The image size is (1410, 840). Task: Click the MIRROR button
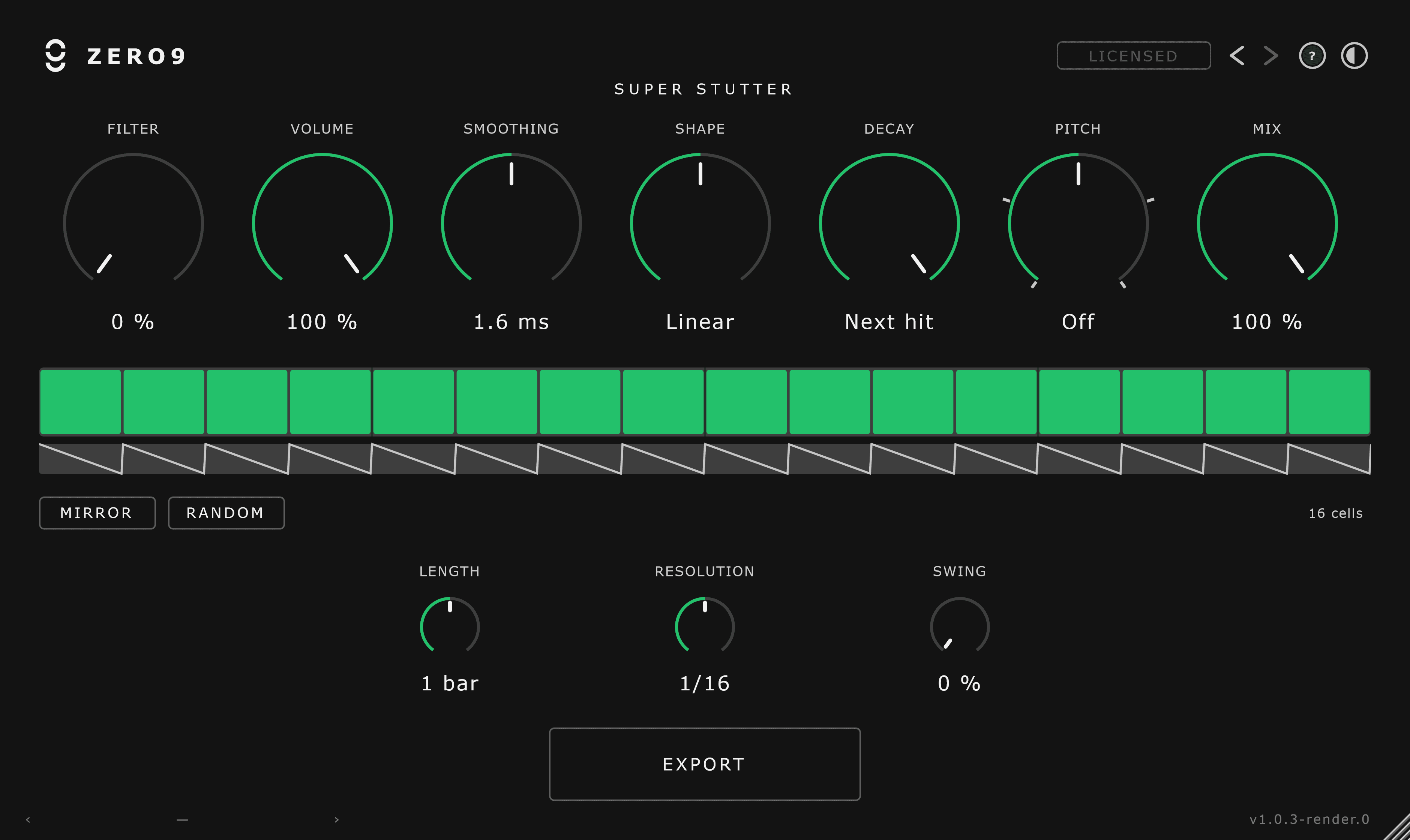[97, 513]
